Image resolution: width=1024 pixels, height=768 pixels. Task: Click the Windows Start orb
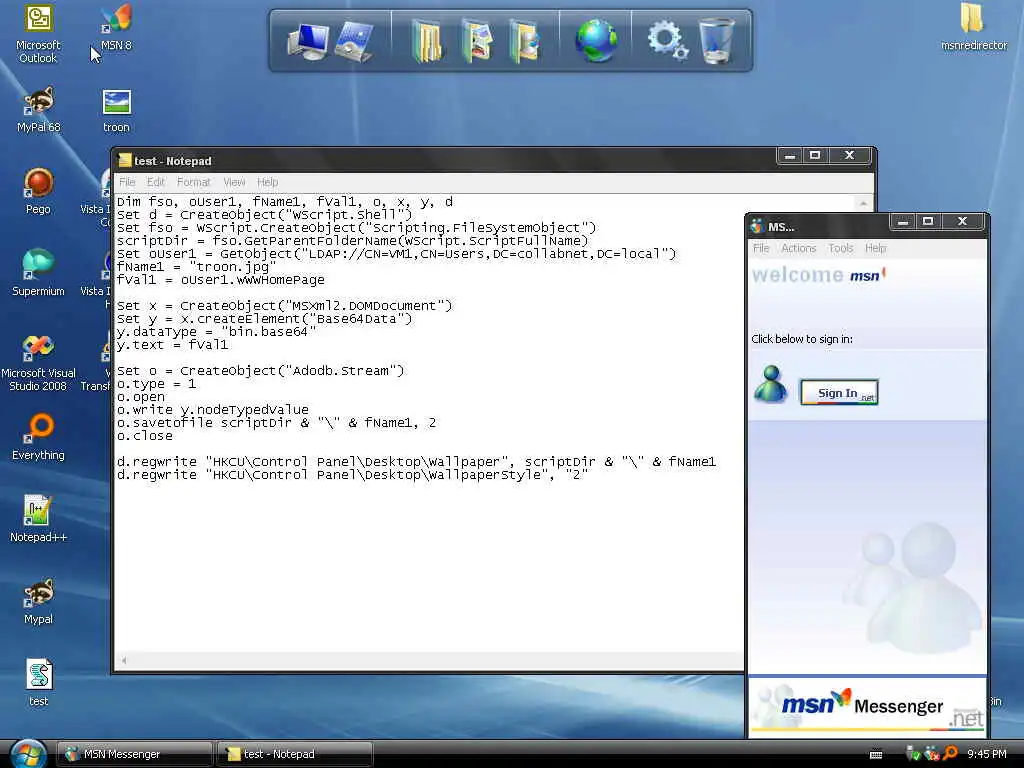pyautogui.click(x=28, y=755)
